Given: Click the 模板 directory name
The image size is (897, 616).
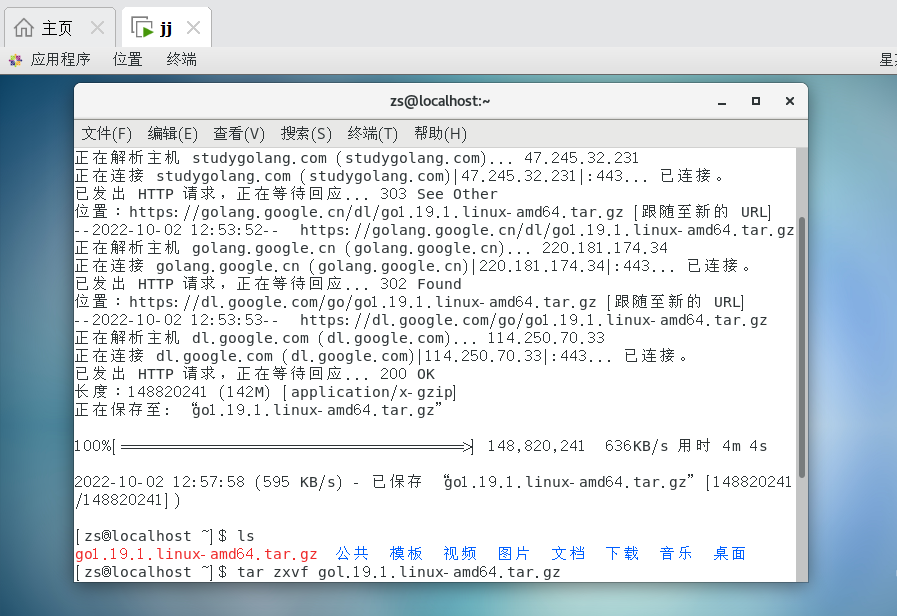Looking at the screenshot, I should coord(406,554).
